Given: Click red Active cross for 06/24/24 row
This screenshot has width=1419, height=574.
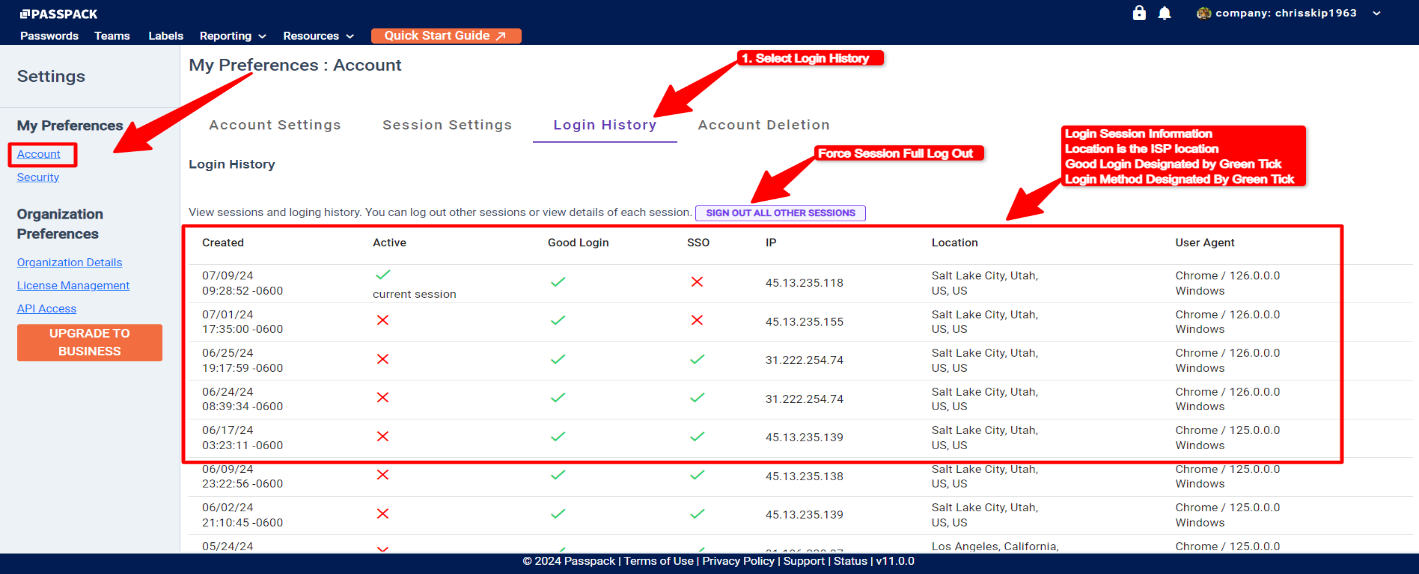Looking at the screenshot, I should (x=382, y=397).
